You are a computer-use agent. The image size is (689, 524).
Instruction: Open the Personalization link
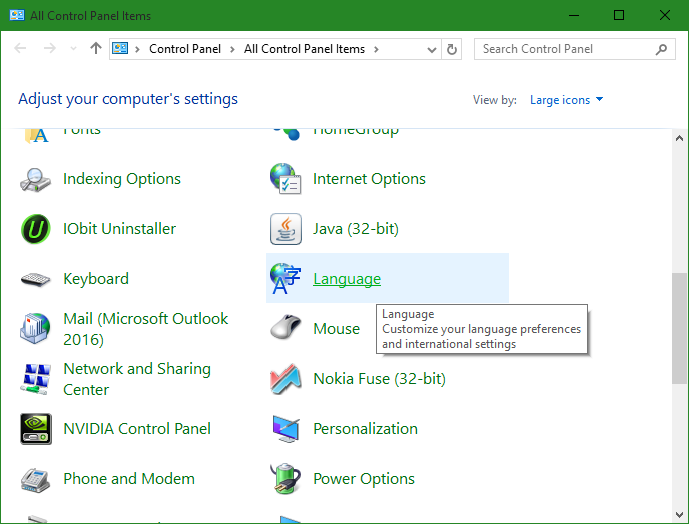[x=365, y=429]
